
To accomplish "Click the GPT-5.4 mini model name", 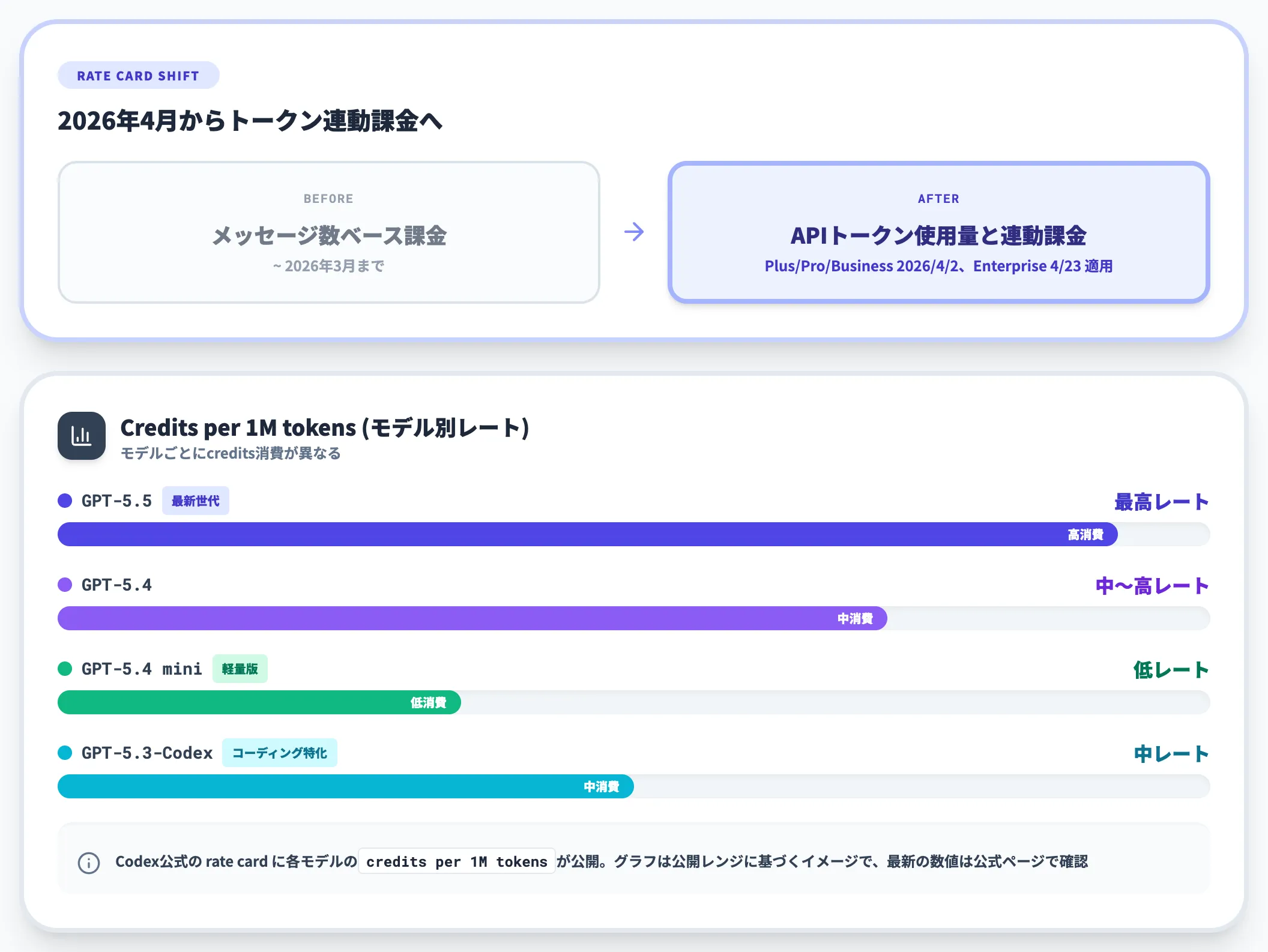I will click(142, 669).
